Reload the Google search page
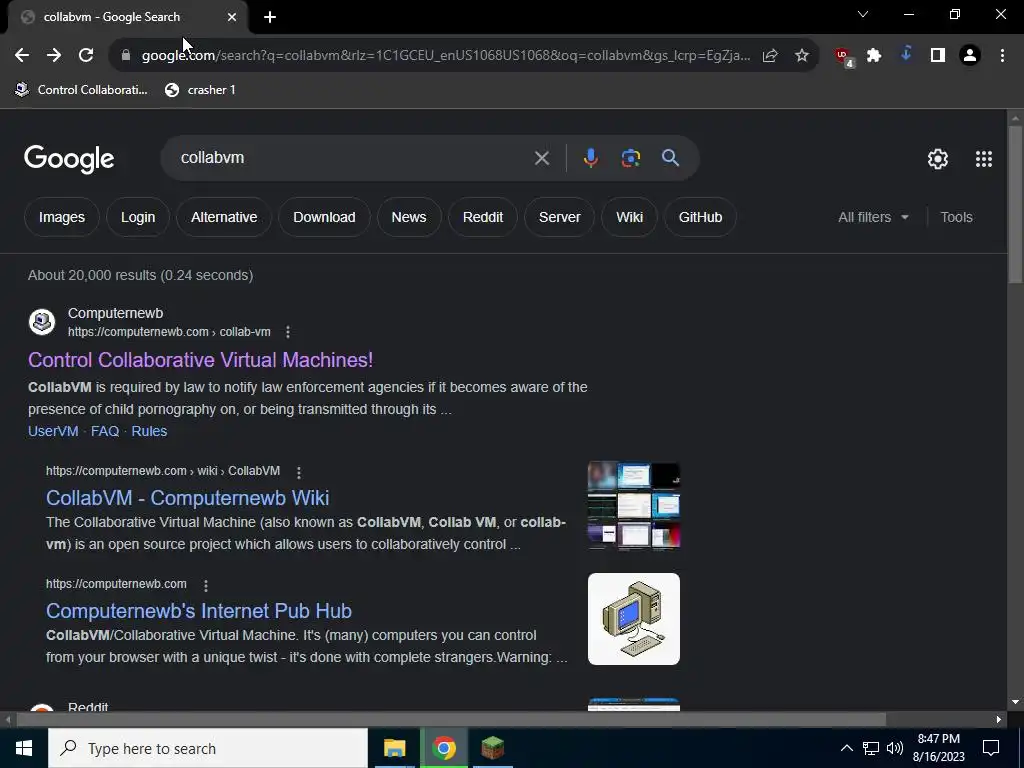 [86, 56]
